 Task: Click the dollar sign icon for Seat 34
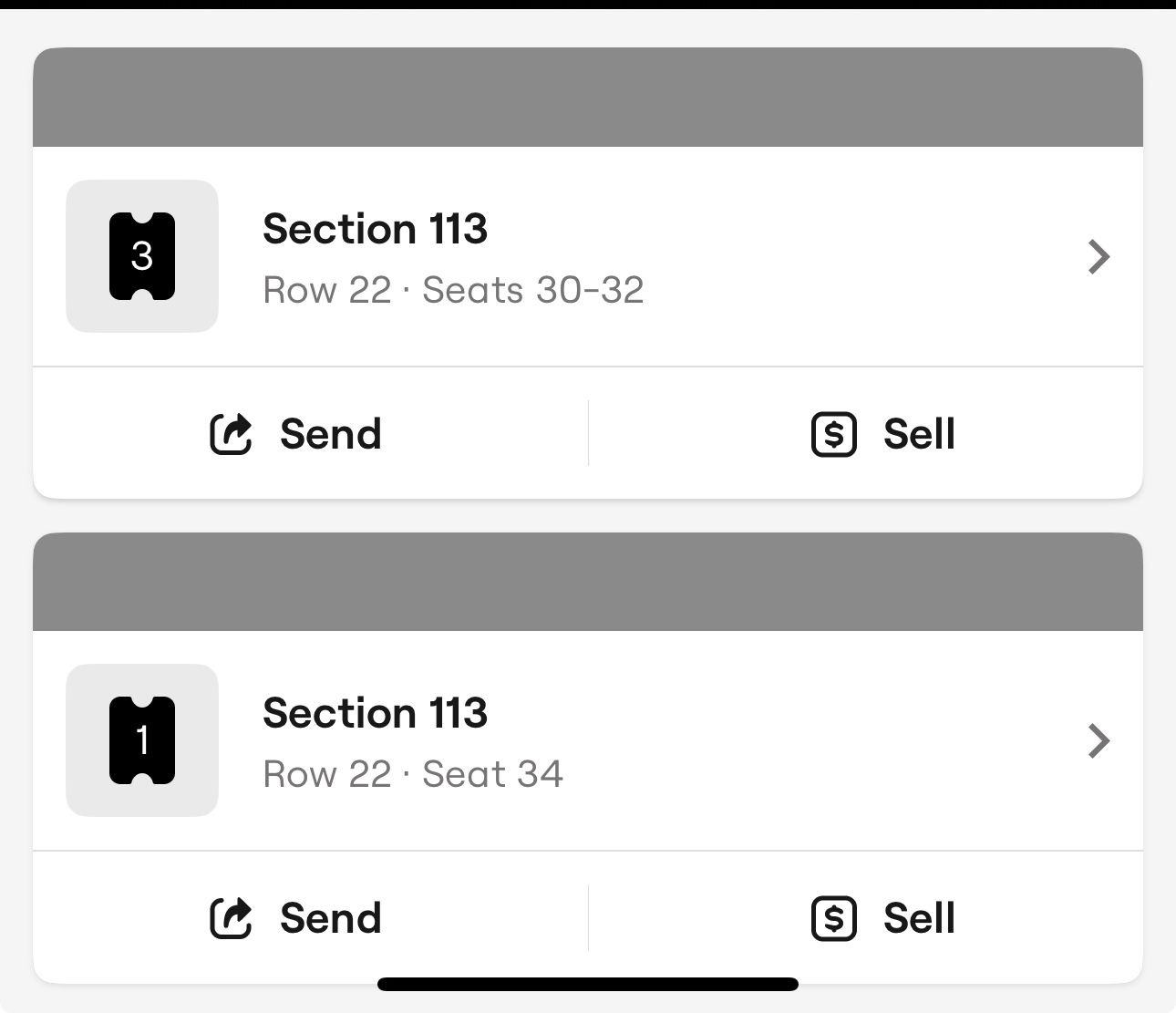pos(834,918)
